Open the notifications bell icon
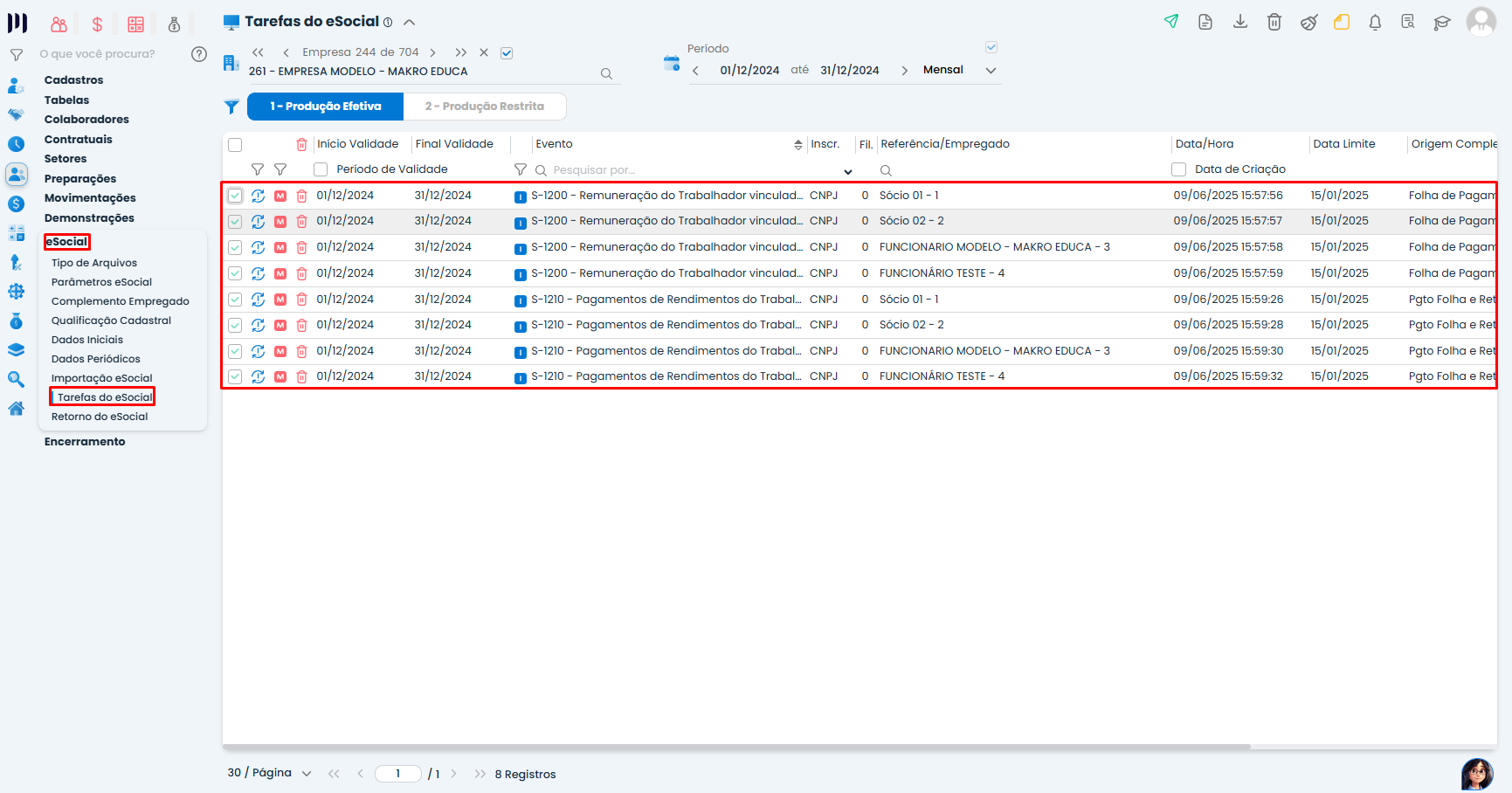 point(1375,23)
